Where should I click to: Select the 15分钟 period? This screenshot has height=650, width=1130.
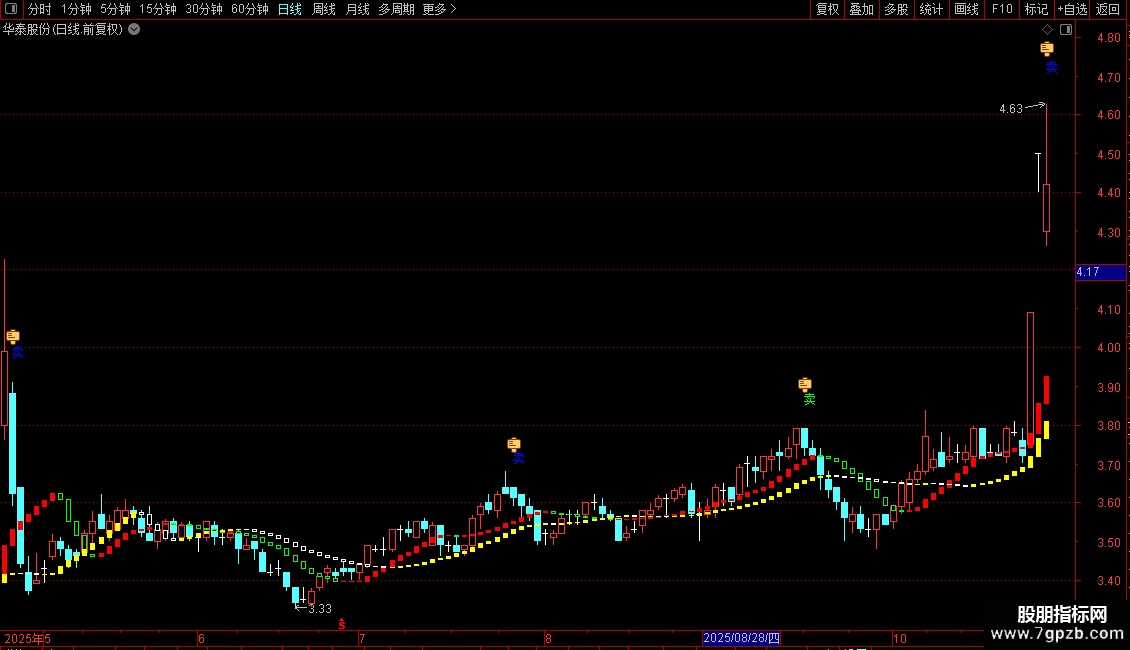coord(157,9)
